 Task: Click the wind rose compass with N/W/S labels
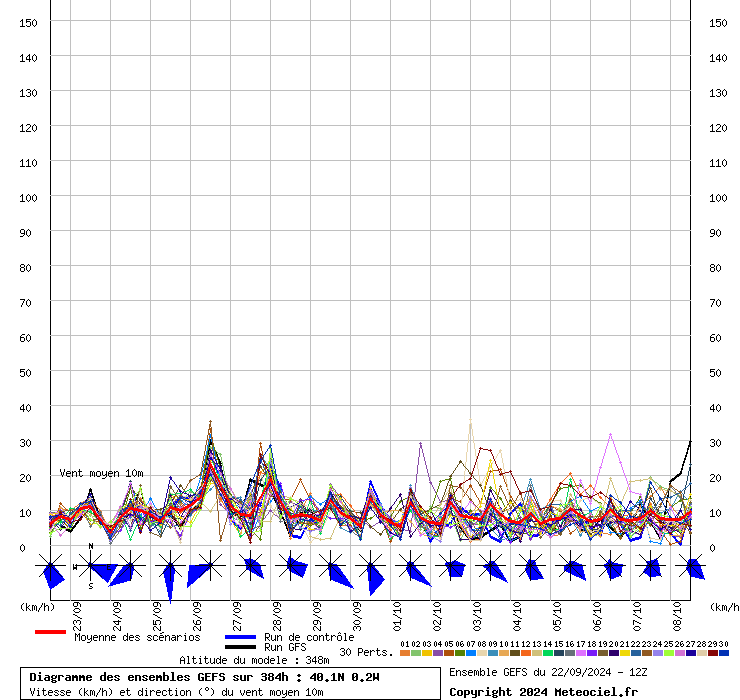[x=91, y=567]
